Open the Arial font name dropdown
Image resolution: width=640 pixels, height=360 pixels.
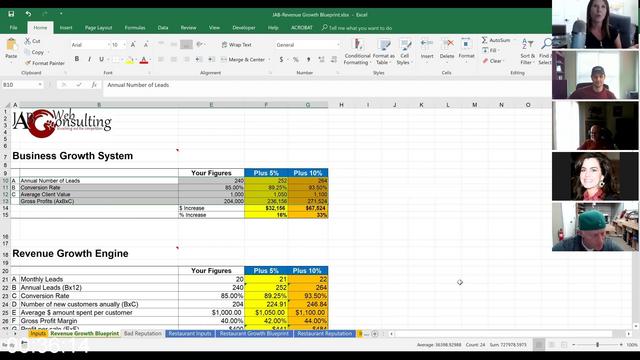(109, 45)
